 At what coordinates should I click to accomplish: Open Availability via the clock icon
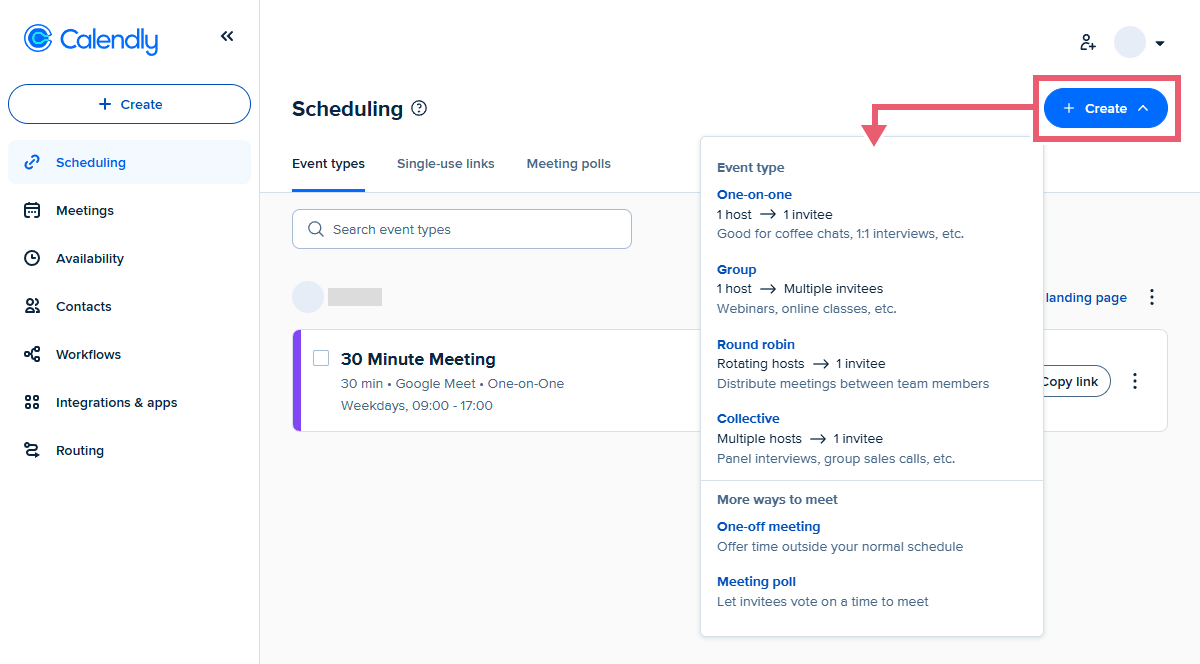[x=32, y=258]
